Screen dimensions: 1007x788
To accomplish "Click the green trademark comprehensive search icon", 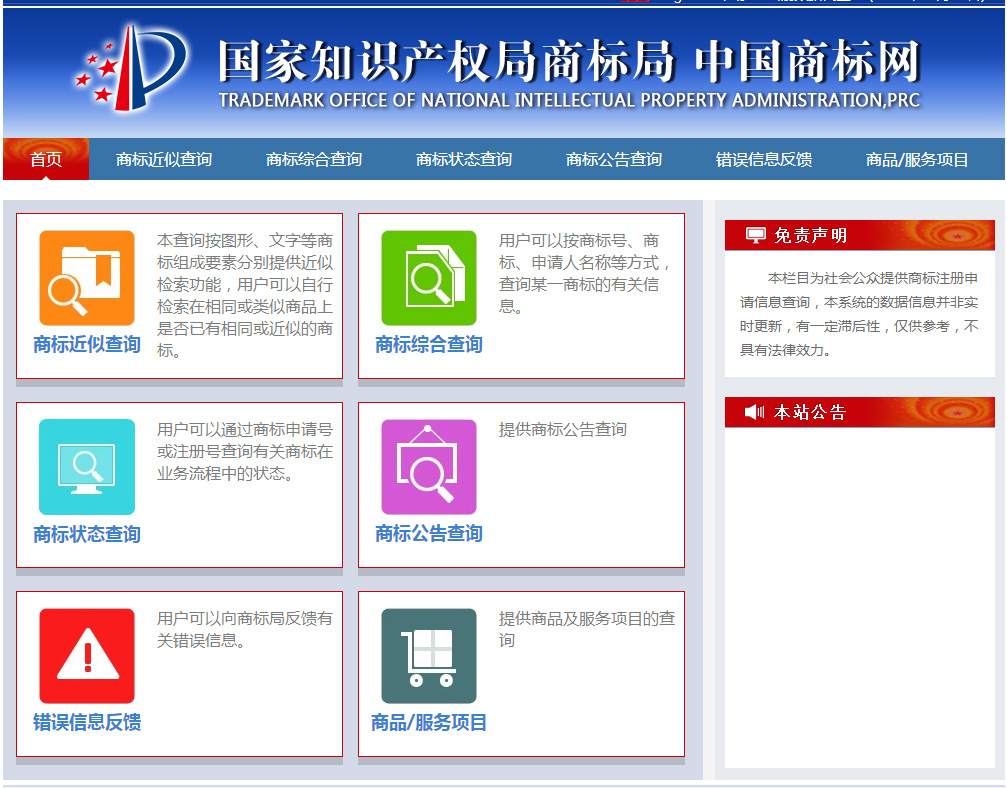I will [428, 278].
